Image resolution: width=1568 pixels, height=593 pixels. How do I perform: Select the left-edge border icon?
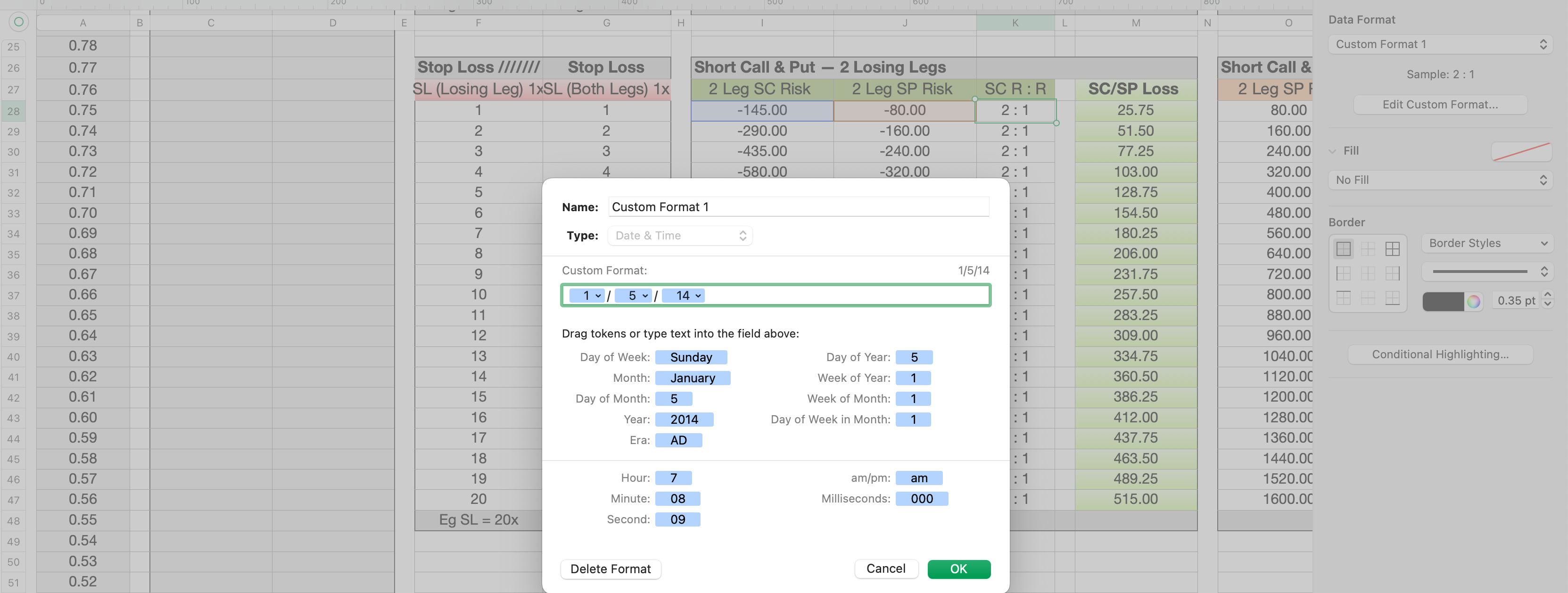pyautogui.click(x=1343, y=273)
